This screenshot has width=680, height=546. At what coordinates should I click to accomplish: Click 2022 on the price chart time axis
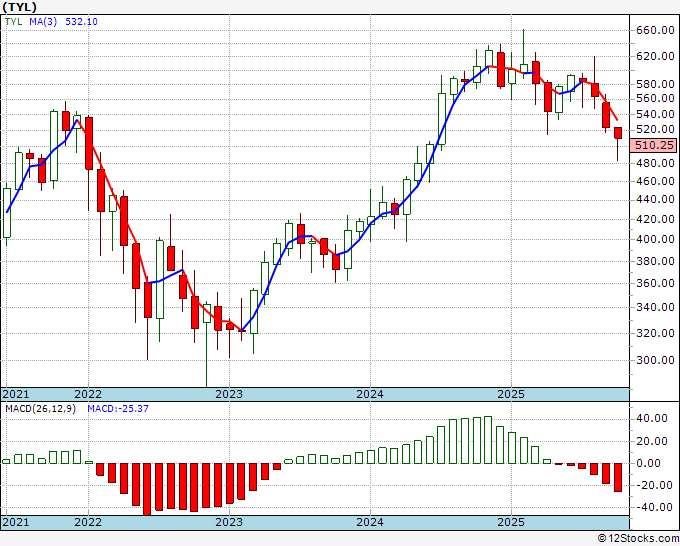[88, 394]
